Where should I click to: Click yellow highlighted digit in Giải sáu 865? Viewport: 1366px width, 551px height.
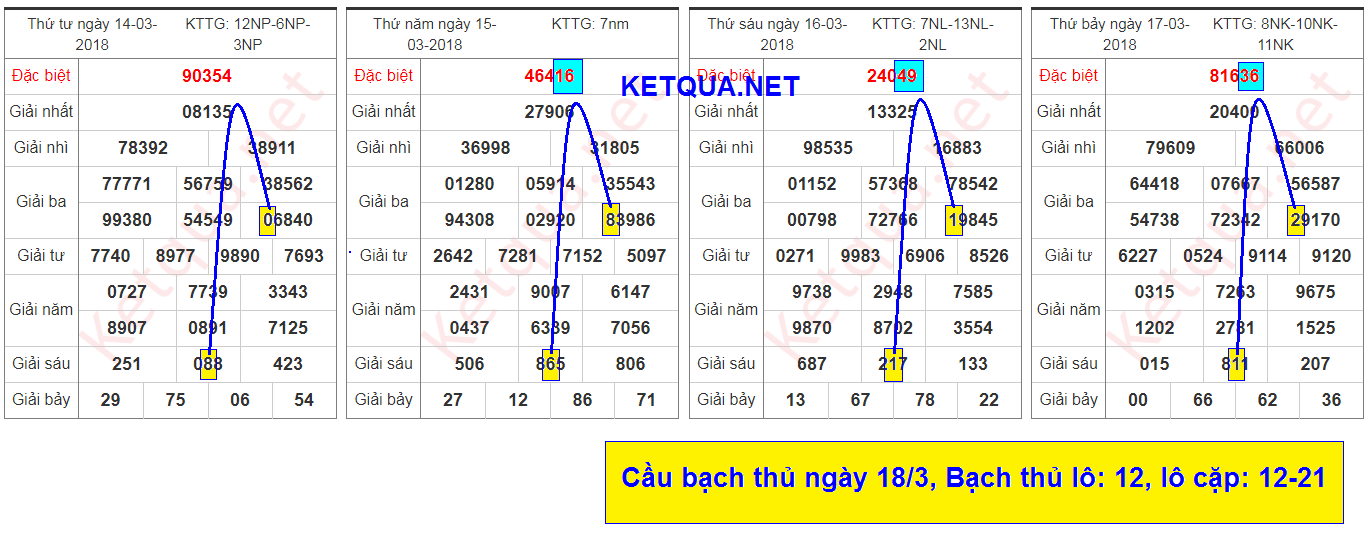tap(551, 364)
